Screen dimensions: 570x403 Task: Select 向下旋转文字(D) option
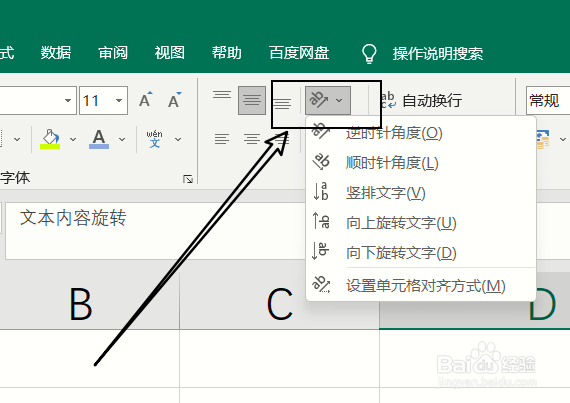421,252
